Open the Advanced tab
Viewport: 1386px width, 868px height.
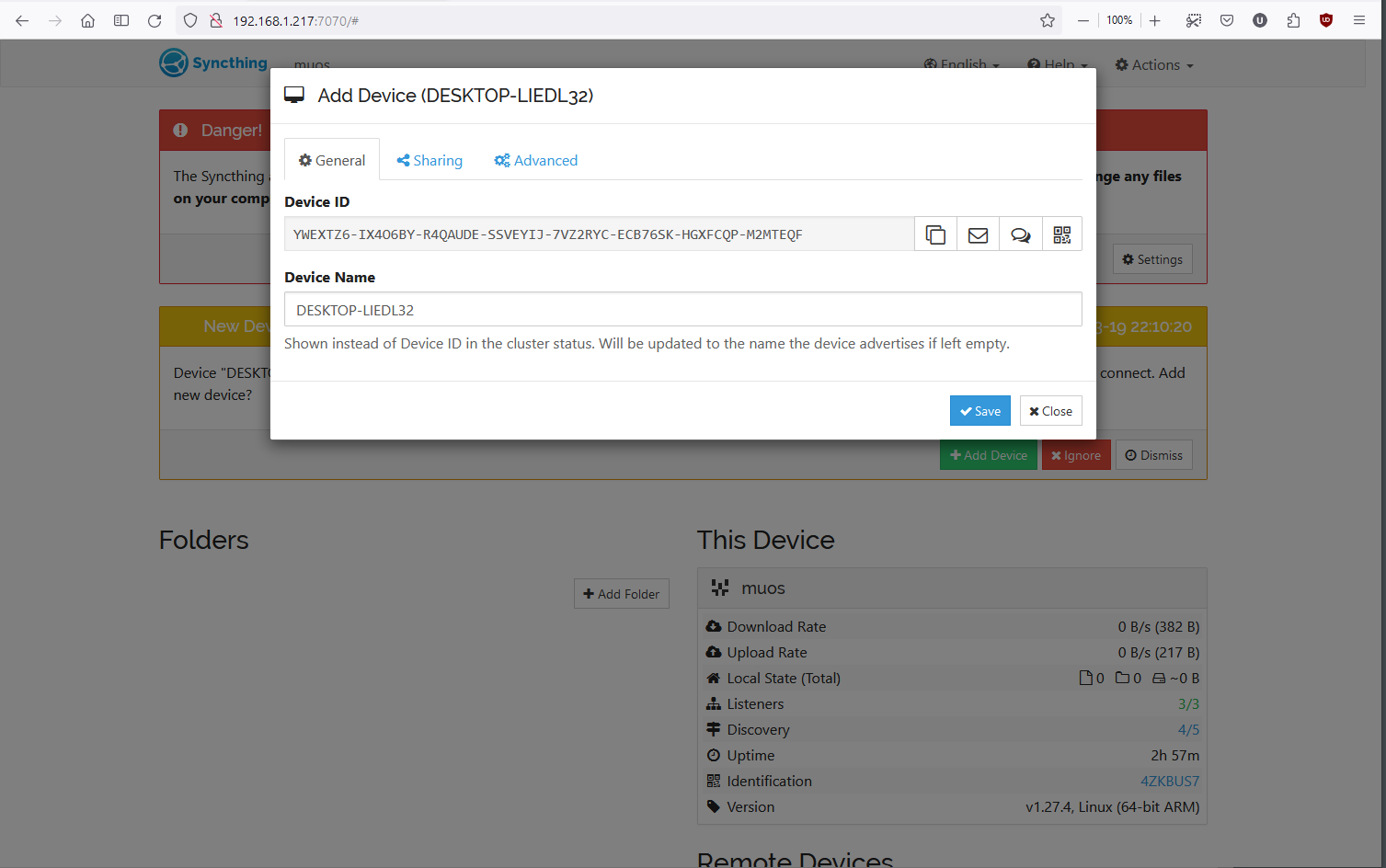536,160
